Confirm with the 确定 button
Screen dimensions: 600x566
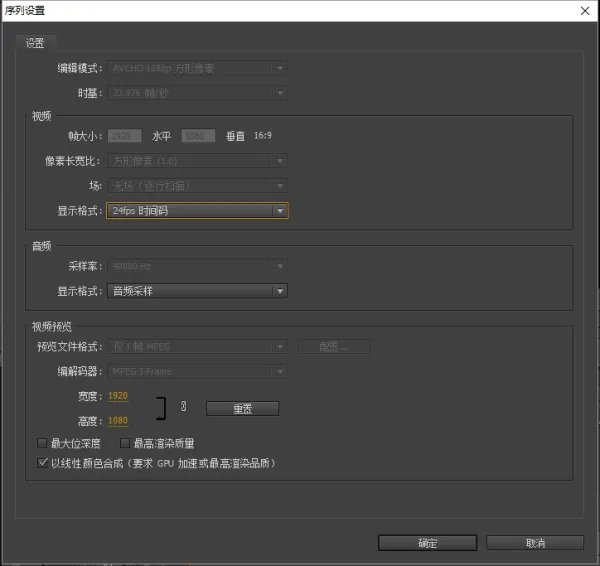(427, 543)
